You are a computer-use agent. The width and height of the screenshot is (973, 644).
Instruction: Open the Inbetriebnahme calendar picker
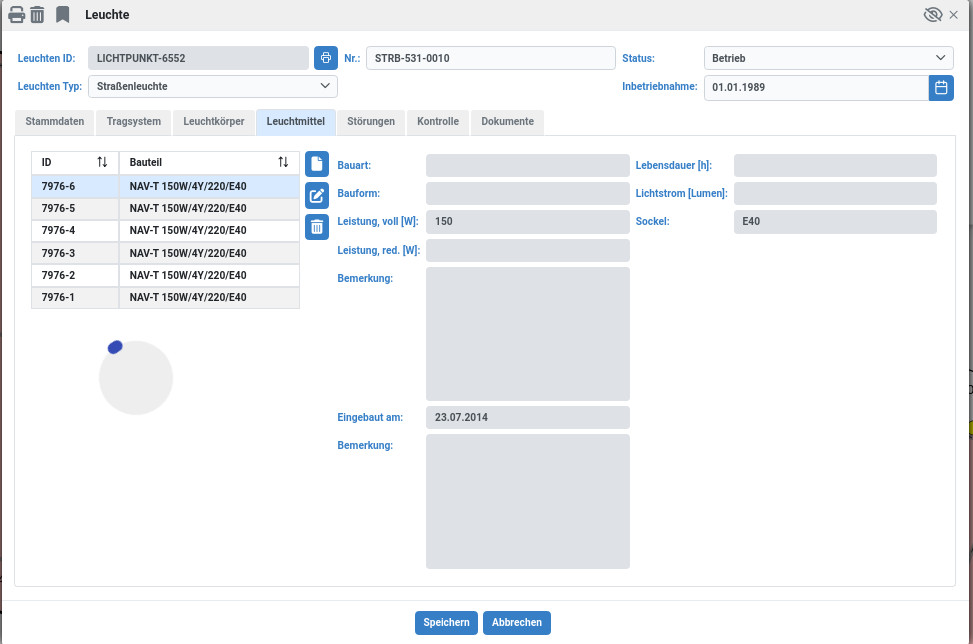[x=941, y=87]
